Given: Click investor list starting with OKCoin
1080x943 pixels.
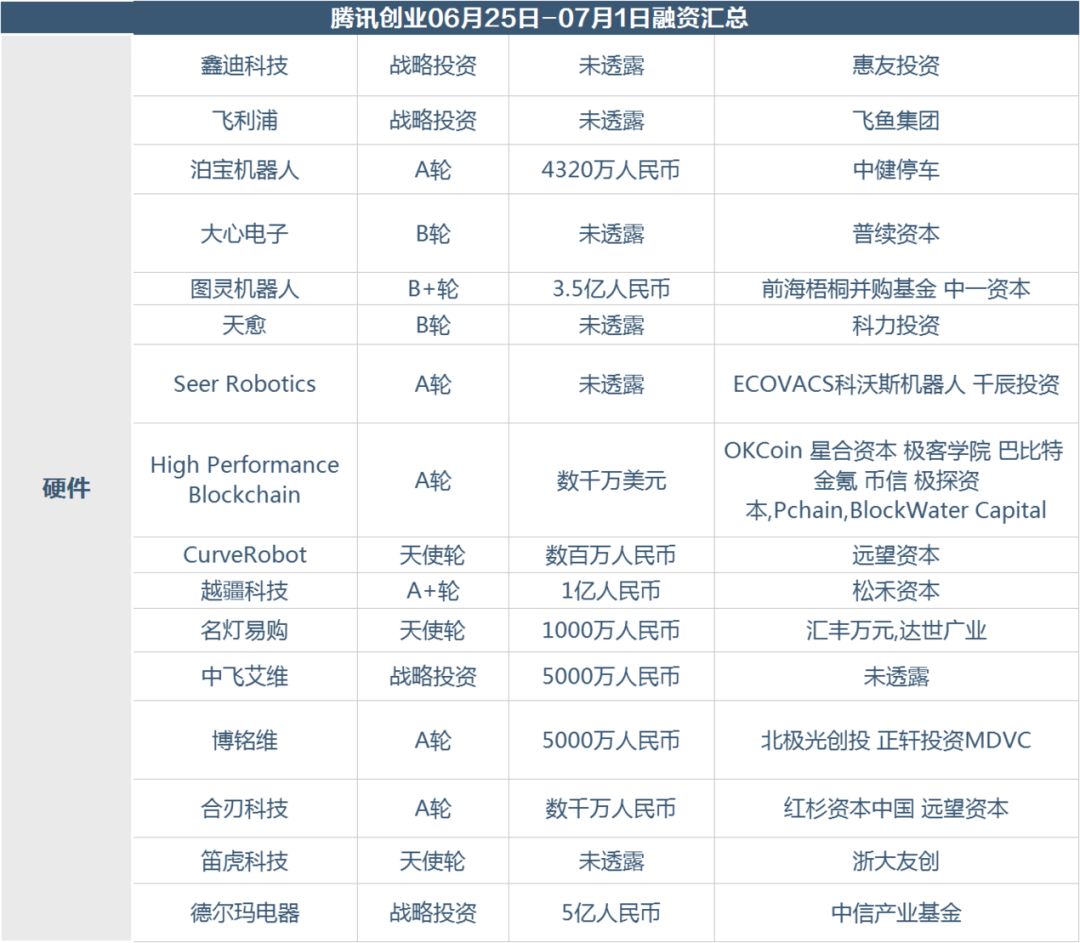Looking at the screenshot, I should tap(893, 481).
